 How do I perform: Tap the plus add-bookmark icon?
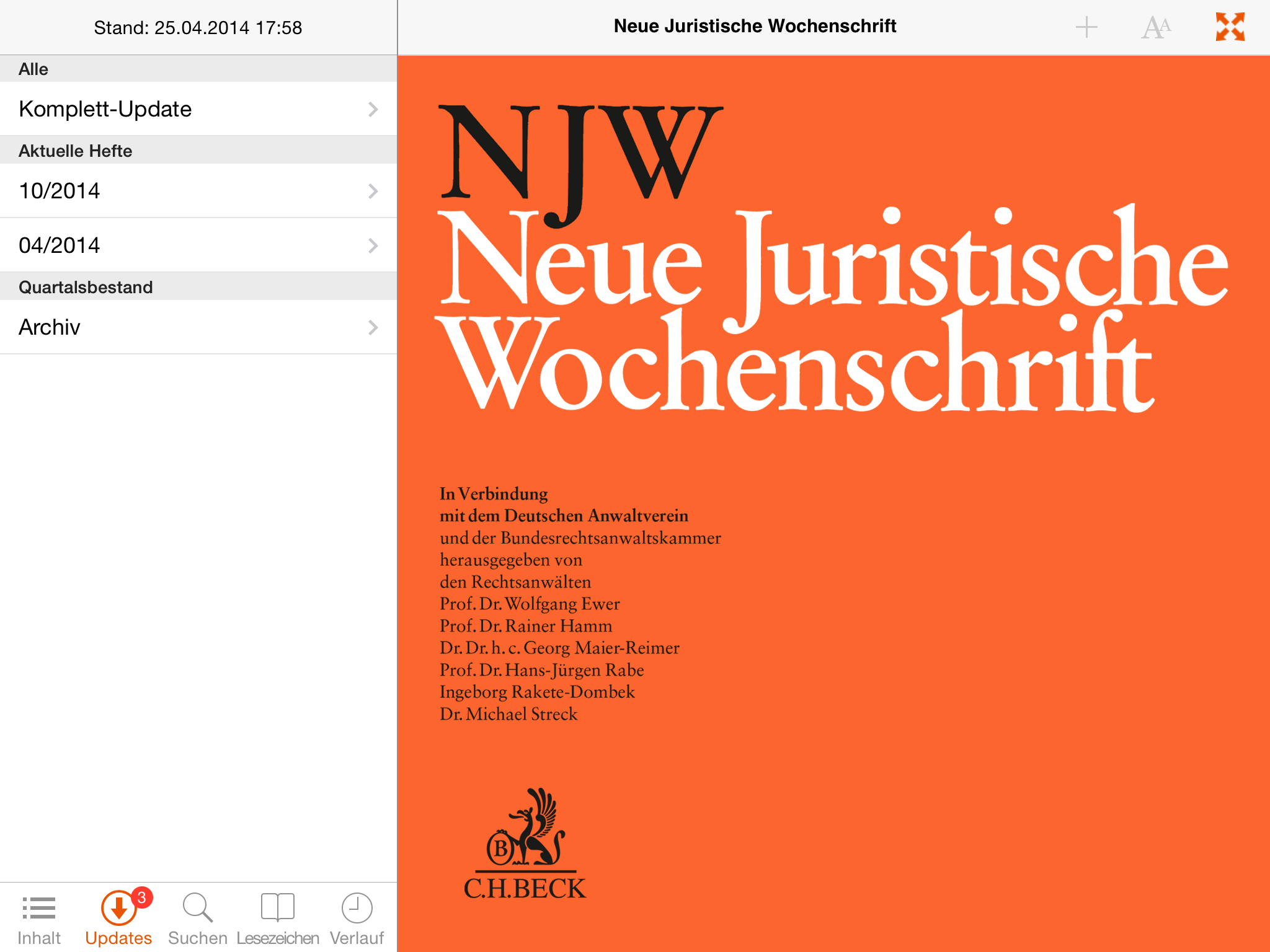click(x=1086, y=27)
